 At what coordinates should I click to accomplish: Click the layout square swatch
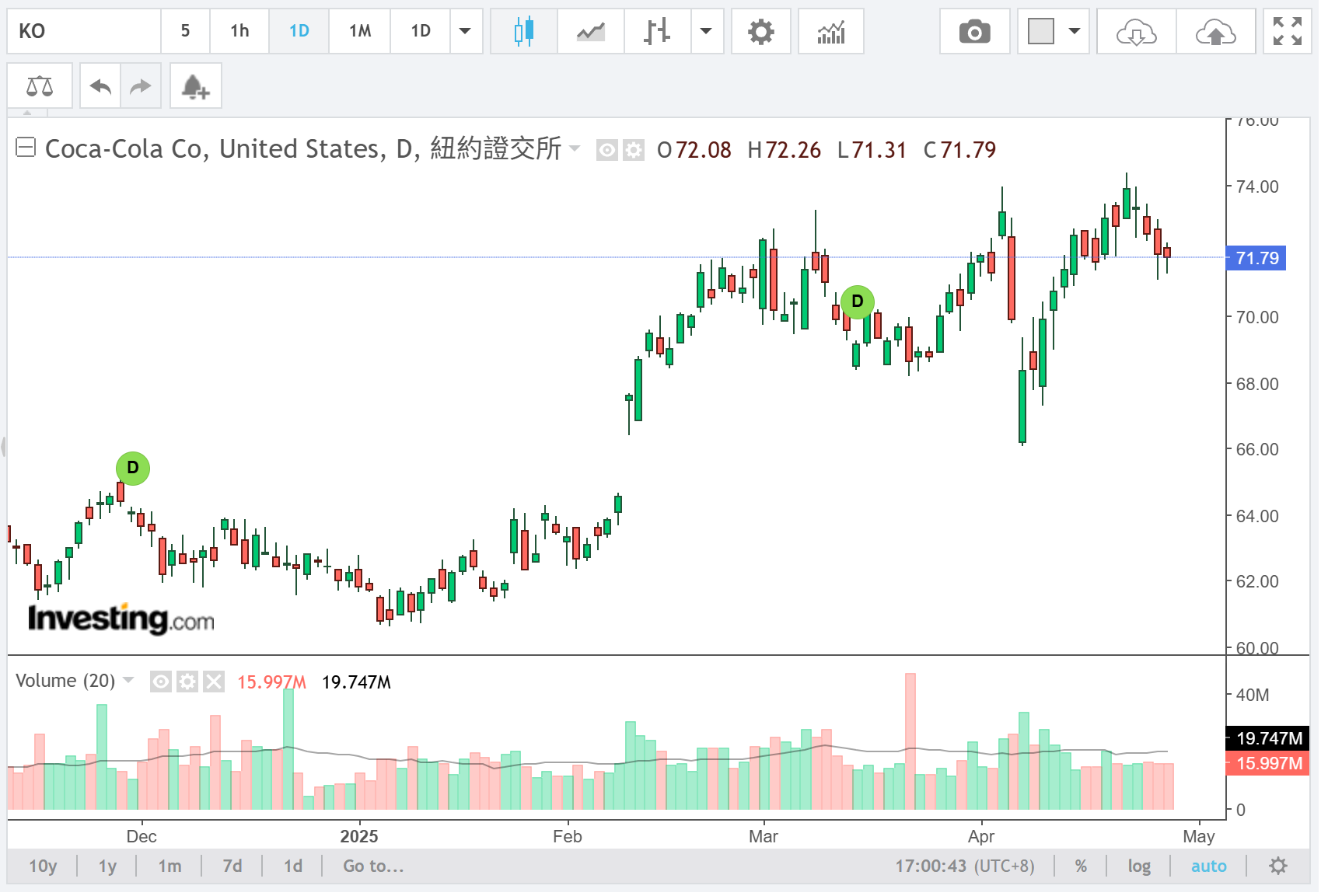1040,31
